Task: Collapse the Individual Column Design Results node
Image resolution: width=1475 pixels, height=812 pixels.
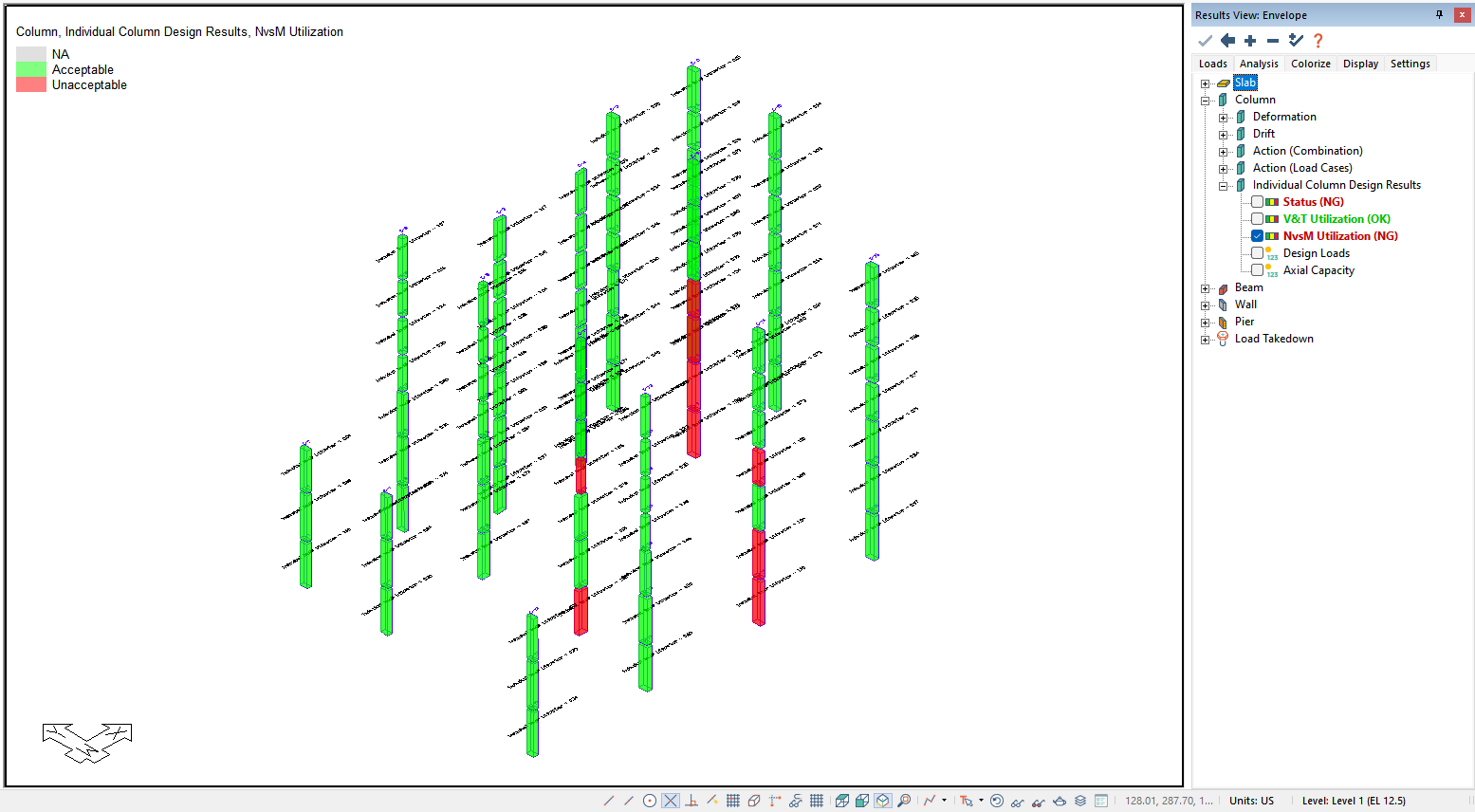Action: tap(1224, 186)
